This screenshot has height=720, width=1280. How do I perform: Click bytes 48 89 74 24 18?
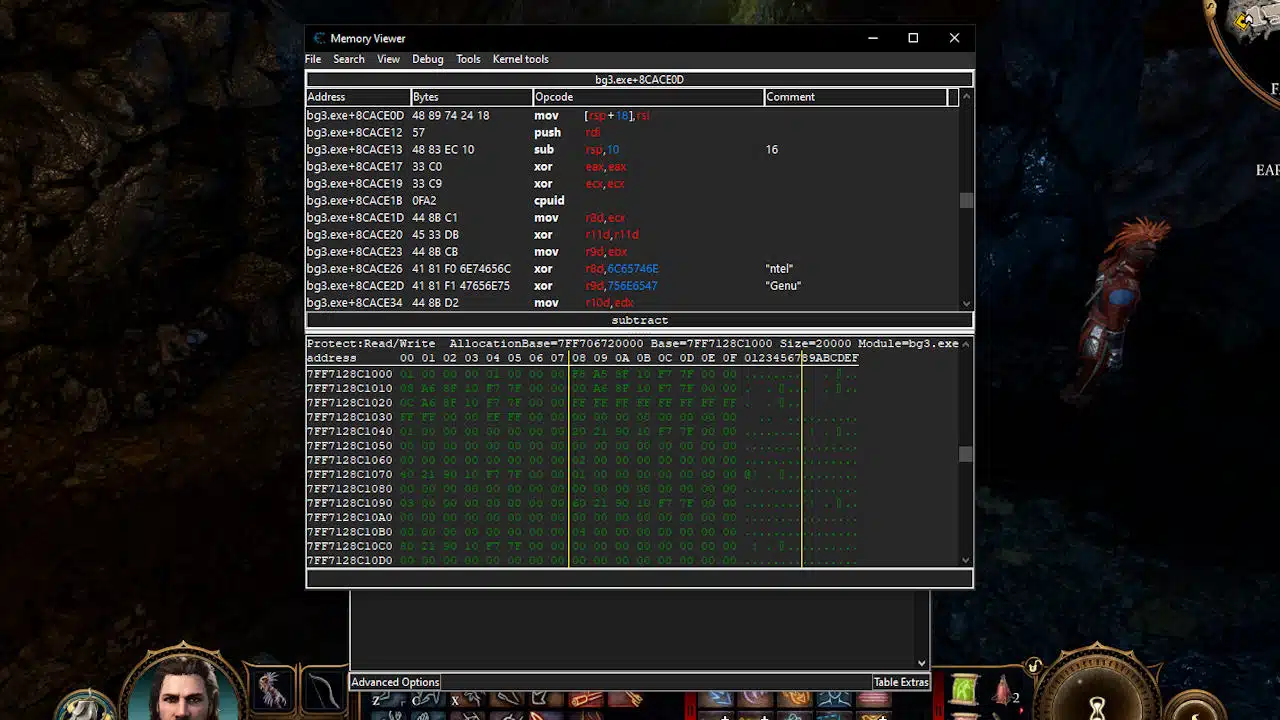(451, 116)
